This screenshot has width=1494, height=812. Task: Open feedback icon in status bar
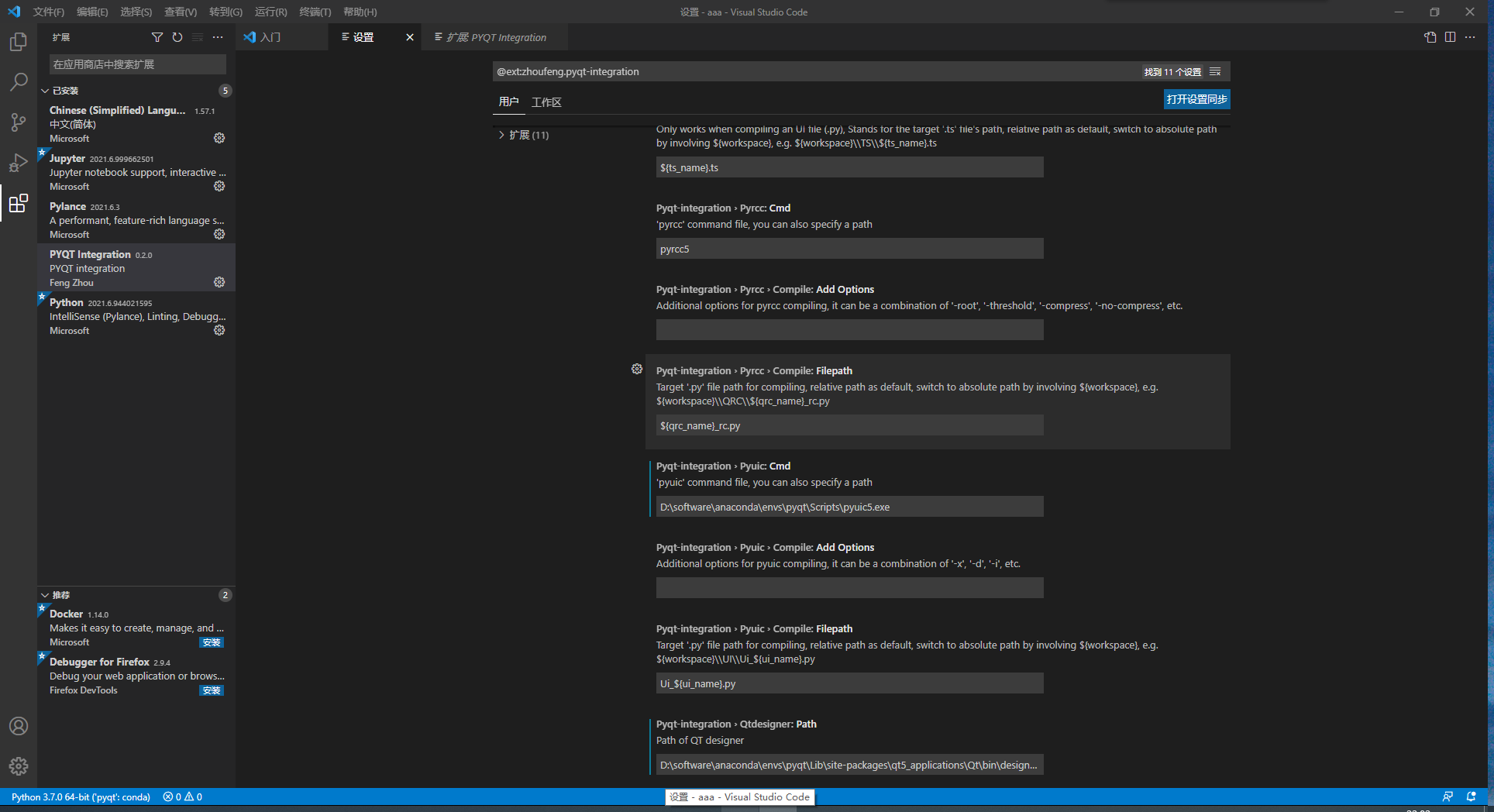pyautogui.click(x=1448, y=797)
